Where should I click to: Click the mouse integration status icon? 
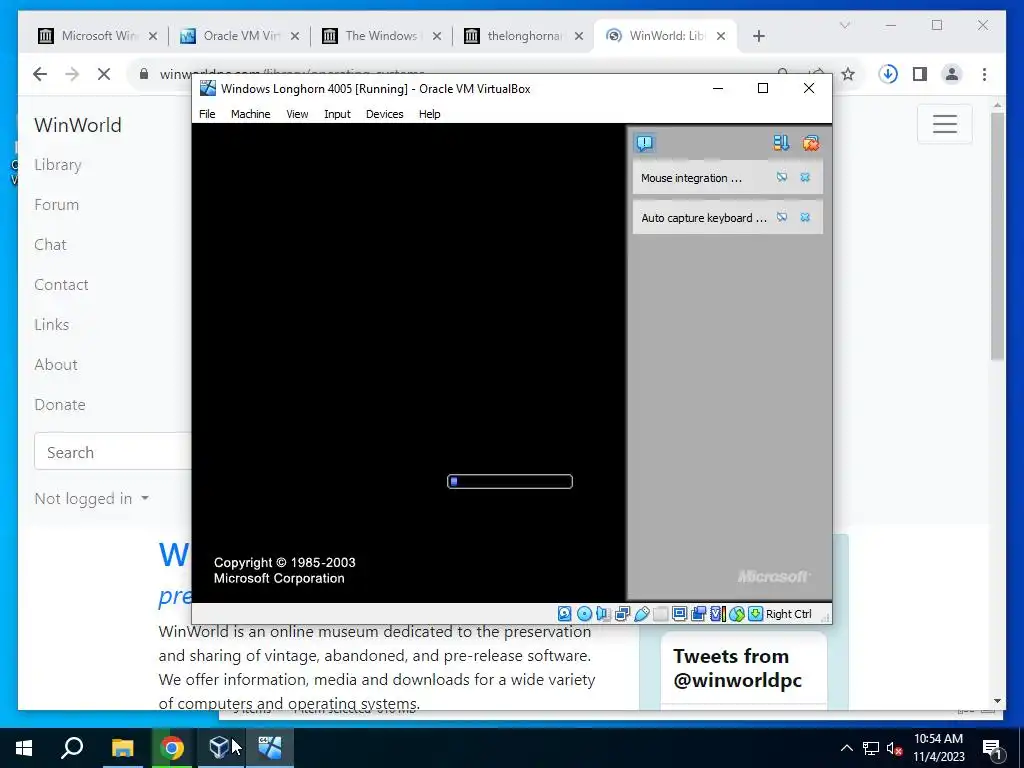[x=737, y=614]
